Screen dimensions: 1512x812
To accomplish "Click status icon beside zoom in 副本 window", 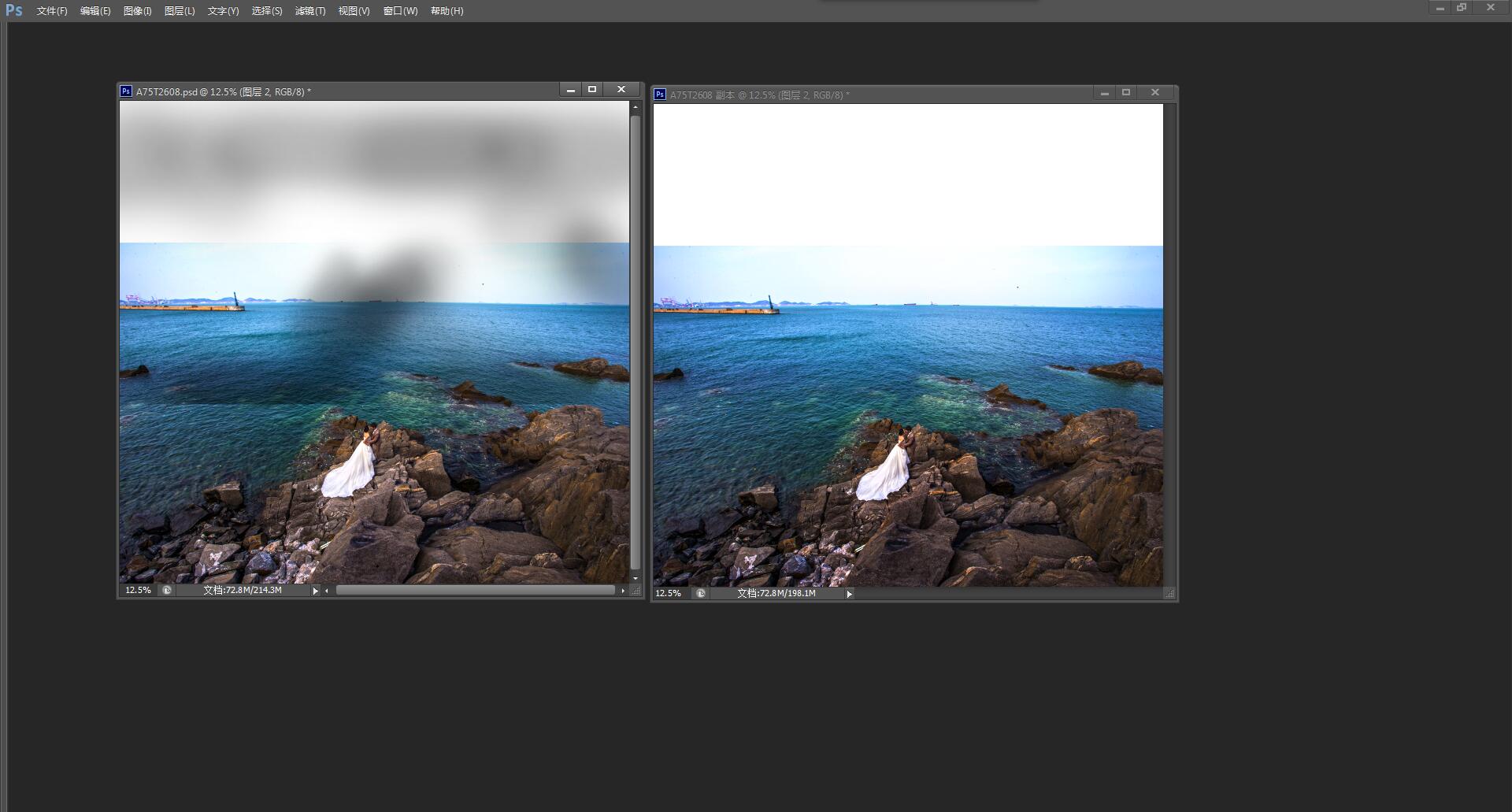I will pos(701,593).
